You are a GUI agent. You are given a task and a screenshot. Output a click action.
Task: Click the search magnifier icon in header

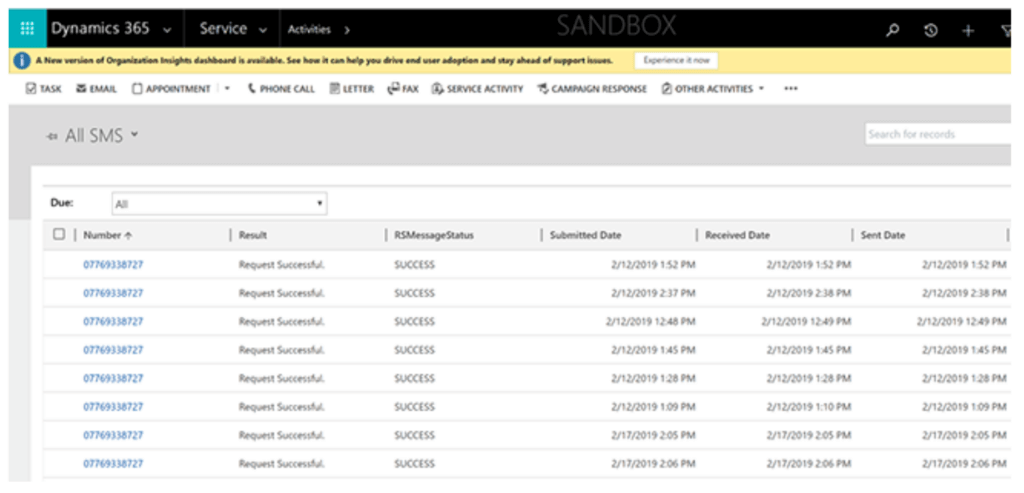[893, 30]
